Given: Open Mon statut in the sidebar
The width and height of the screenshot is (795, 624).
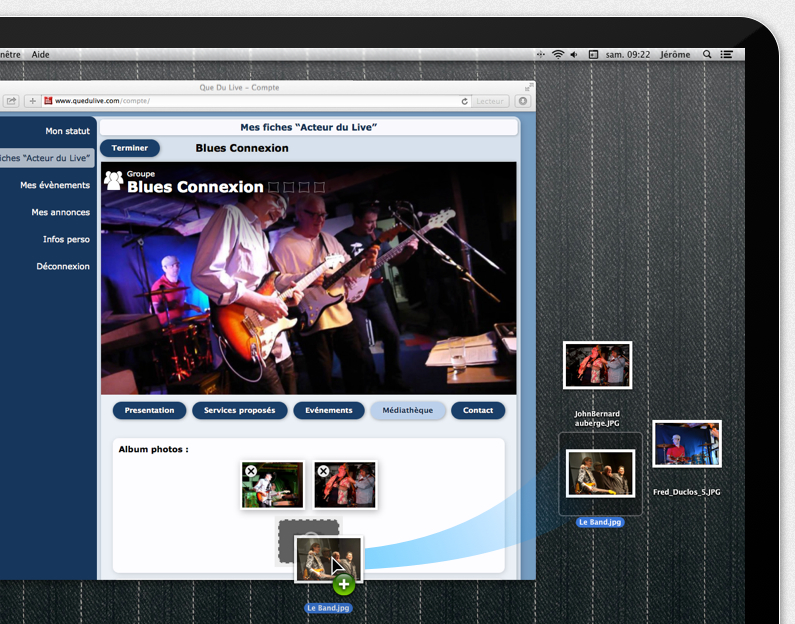Looking at the screenshot, I should coord(67,131).
